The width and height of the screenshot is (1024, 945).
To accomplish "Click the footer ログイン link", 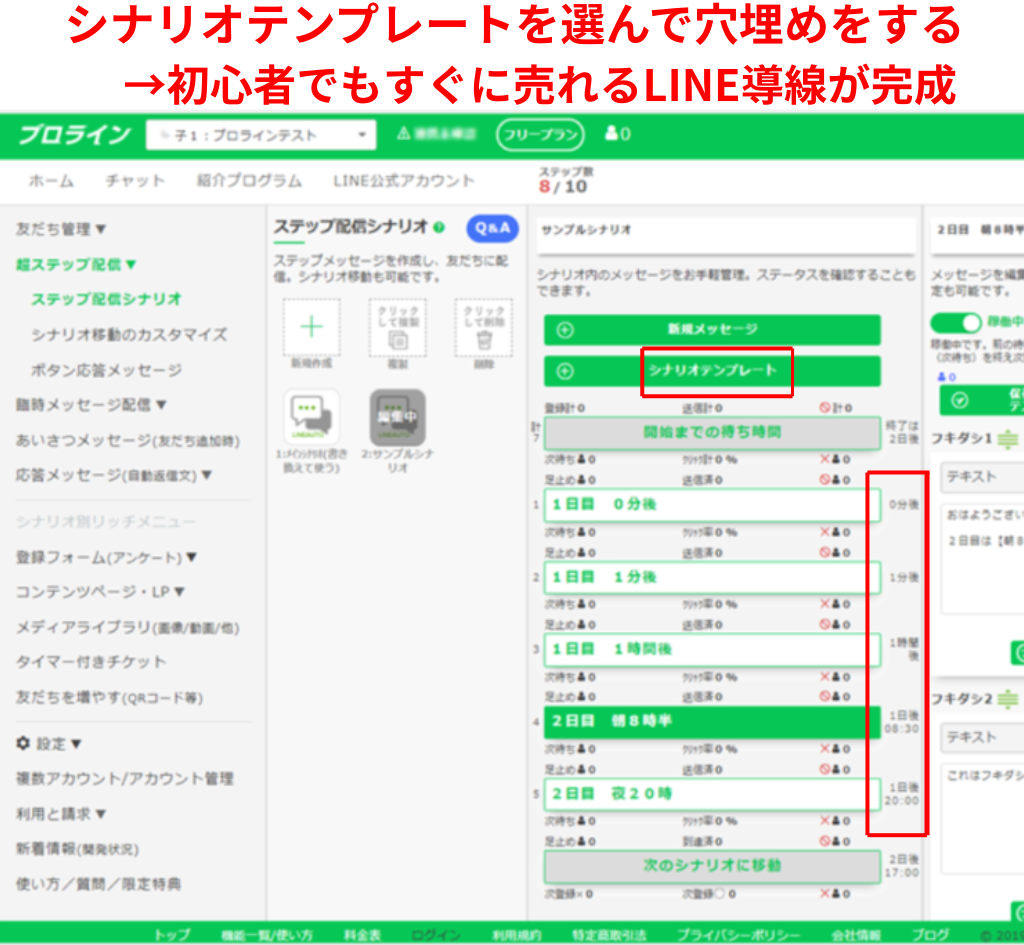I will [x=436, y=935].
